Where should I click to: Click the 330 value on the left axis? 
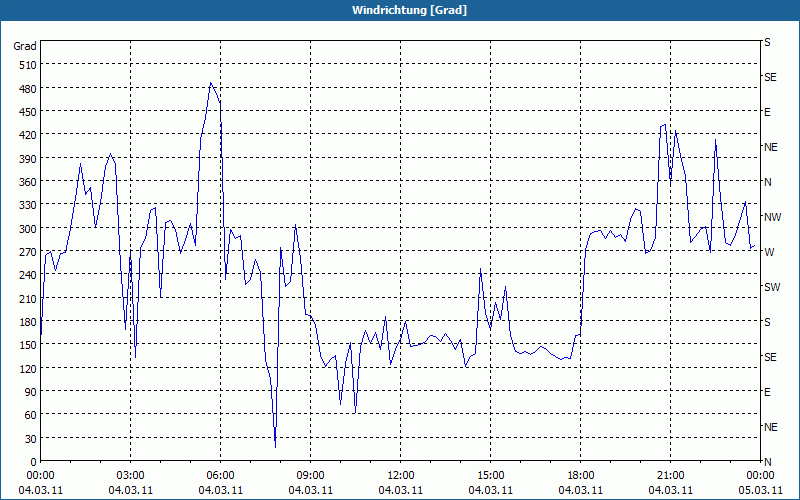click(28, 205)
